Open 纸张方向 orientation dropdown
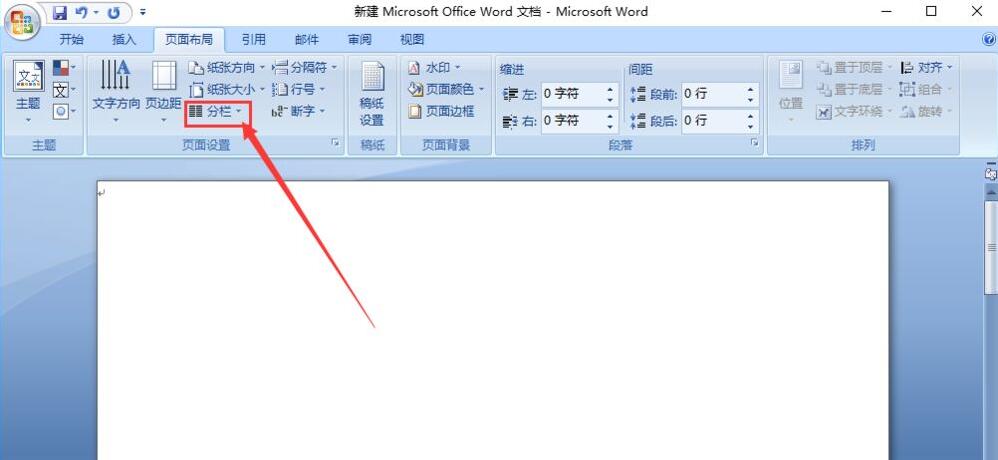Viewport: 998px width, 460px height. tap(227, 67)
